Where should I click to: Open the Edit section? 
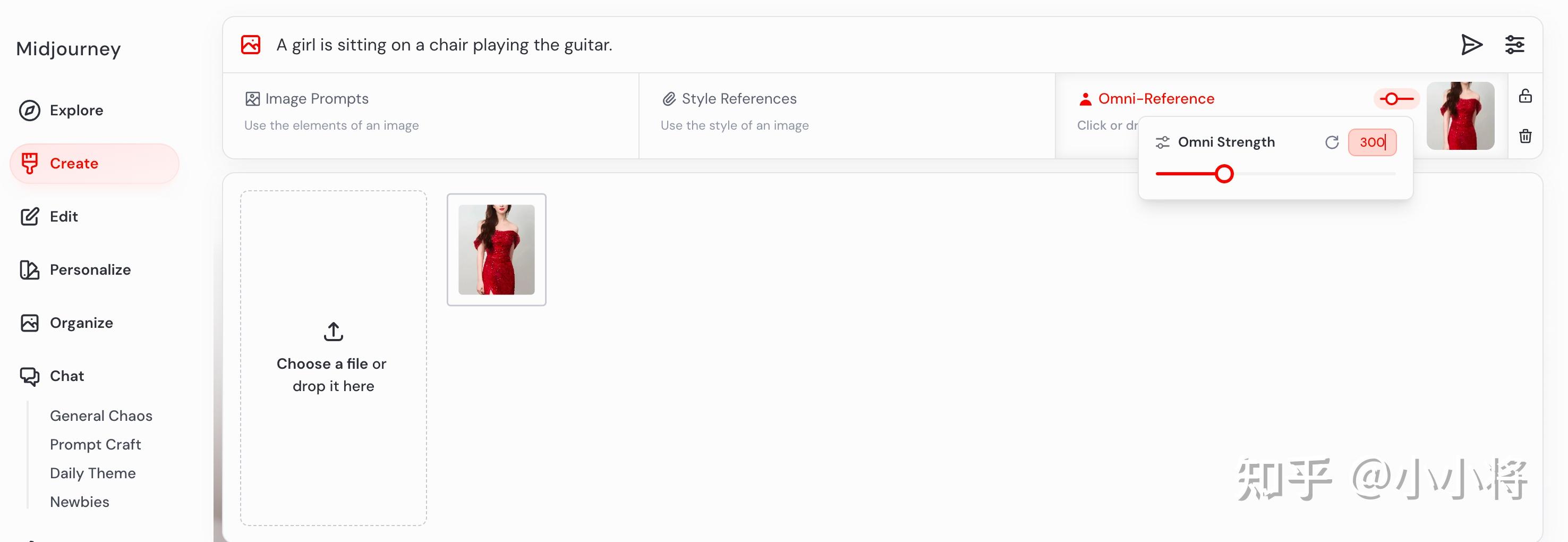[x=63, y=216]
